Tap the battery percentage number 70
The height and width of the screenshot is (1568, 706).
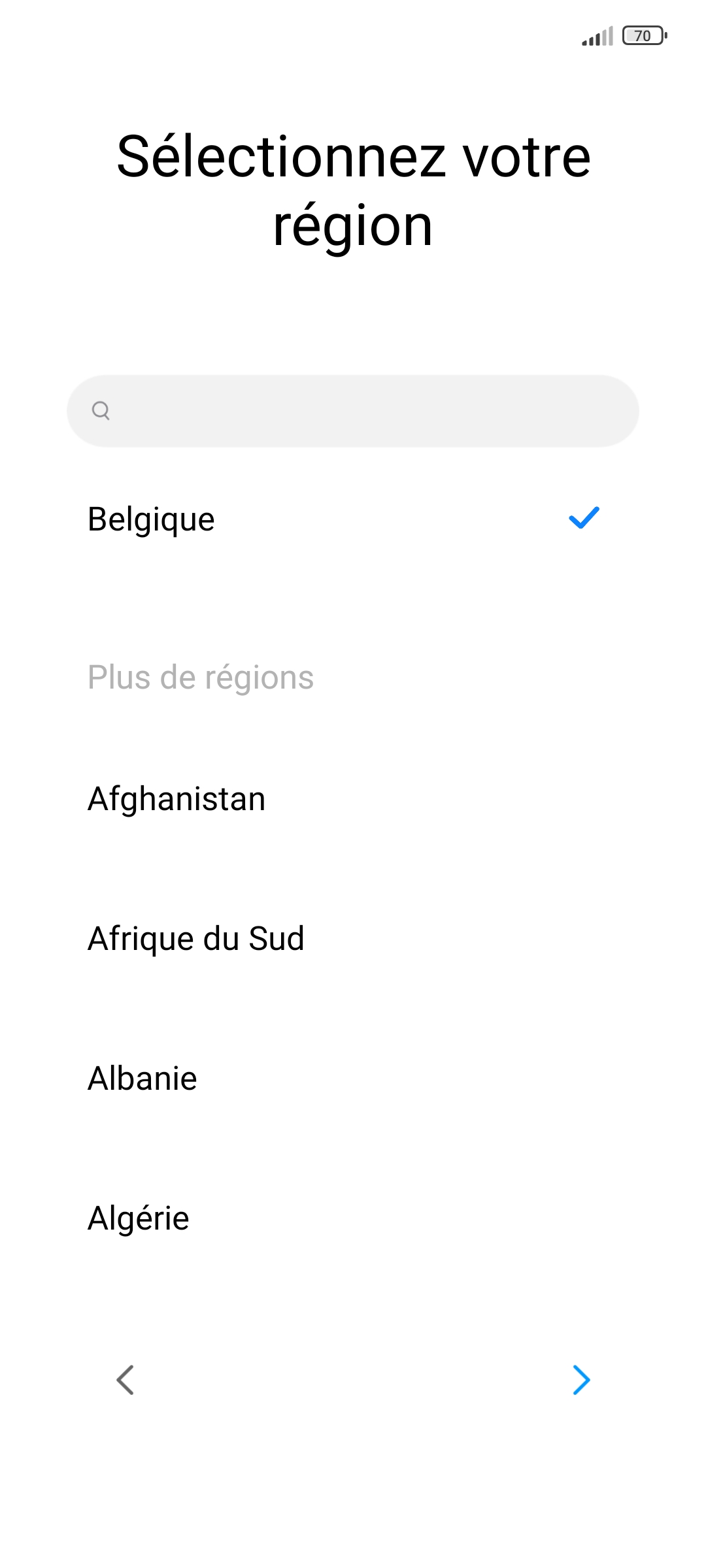click(643, 36)
